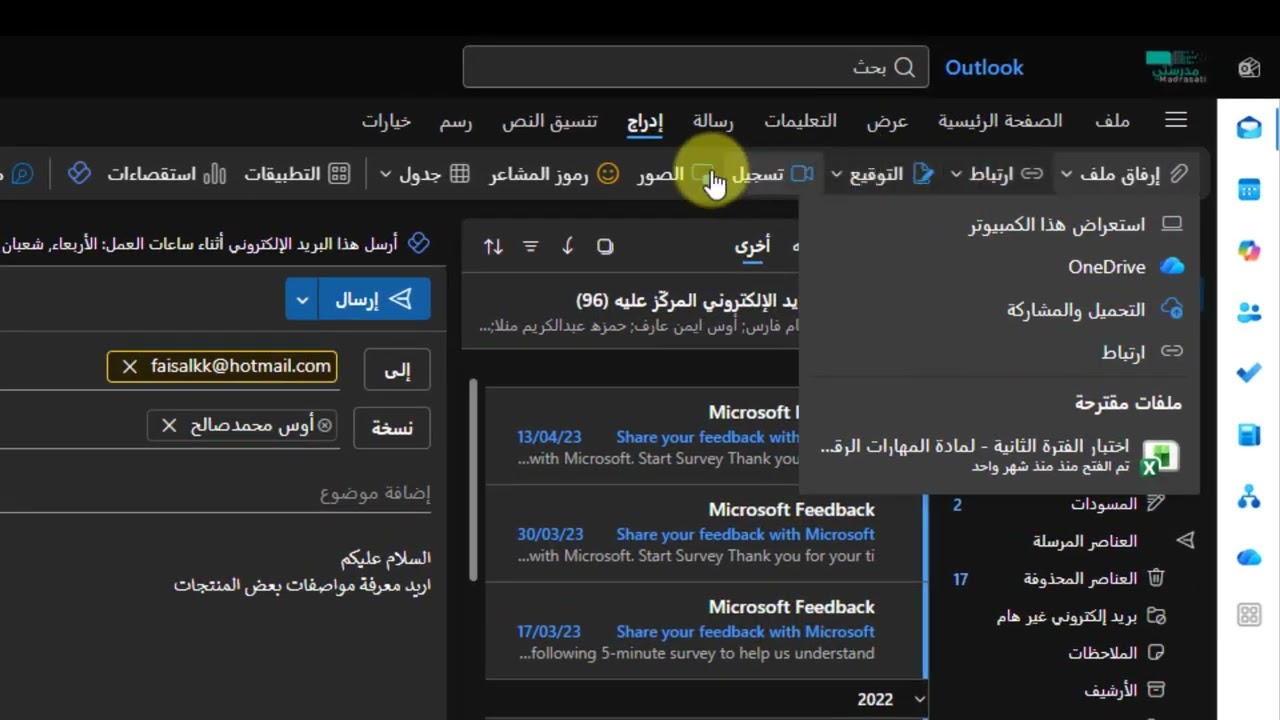The width and height of the screenshot is (1280, 720).
Task: Click the تسجيل video record button
Action: (x=772, y=174)
